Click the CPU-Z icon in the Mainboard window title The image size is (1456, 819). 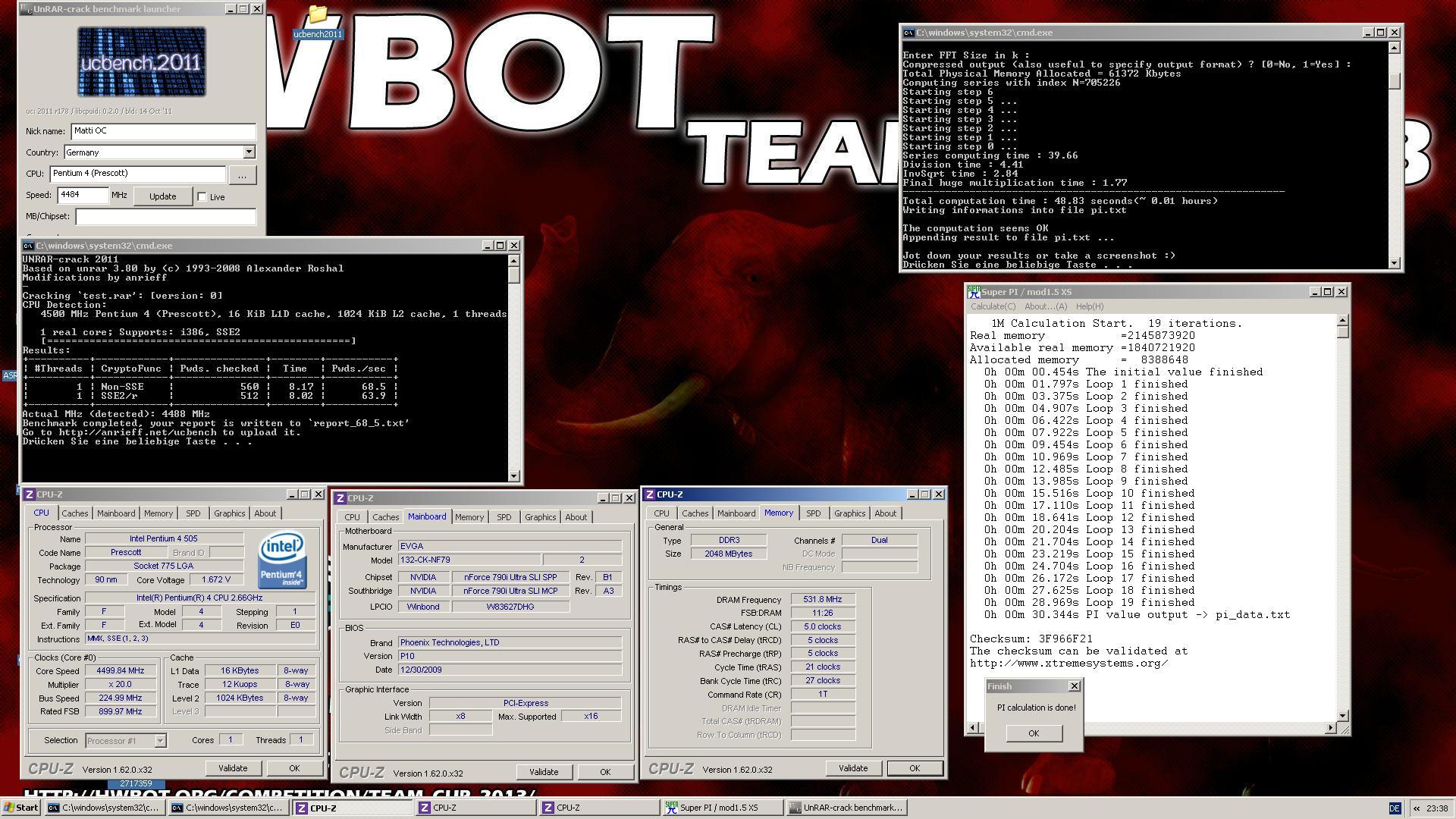coord(341,498)
